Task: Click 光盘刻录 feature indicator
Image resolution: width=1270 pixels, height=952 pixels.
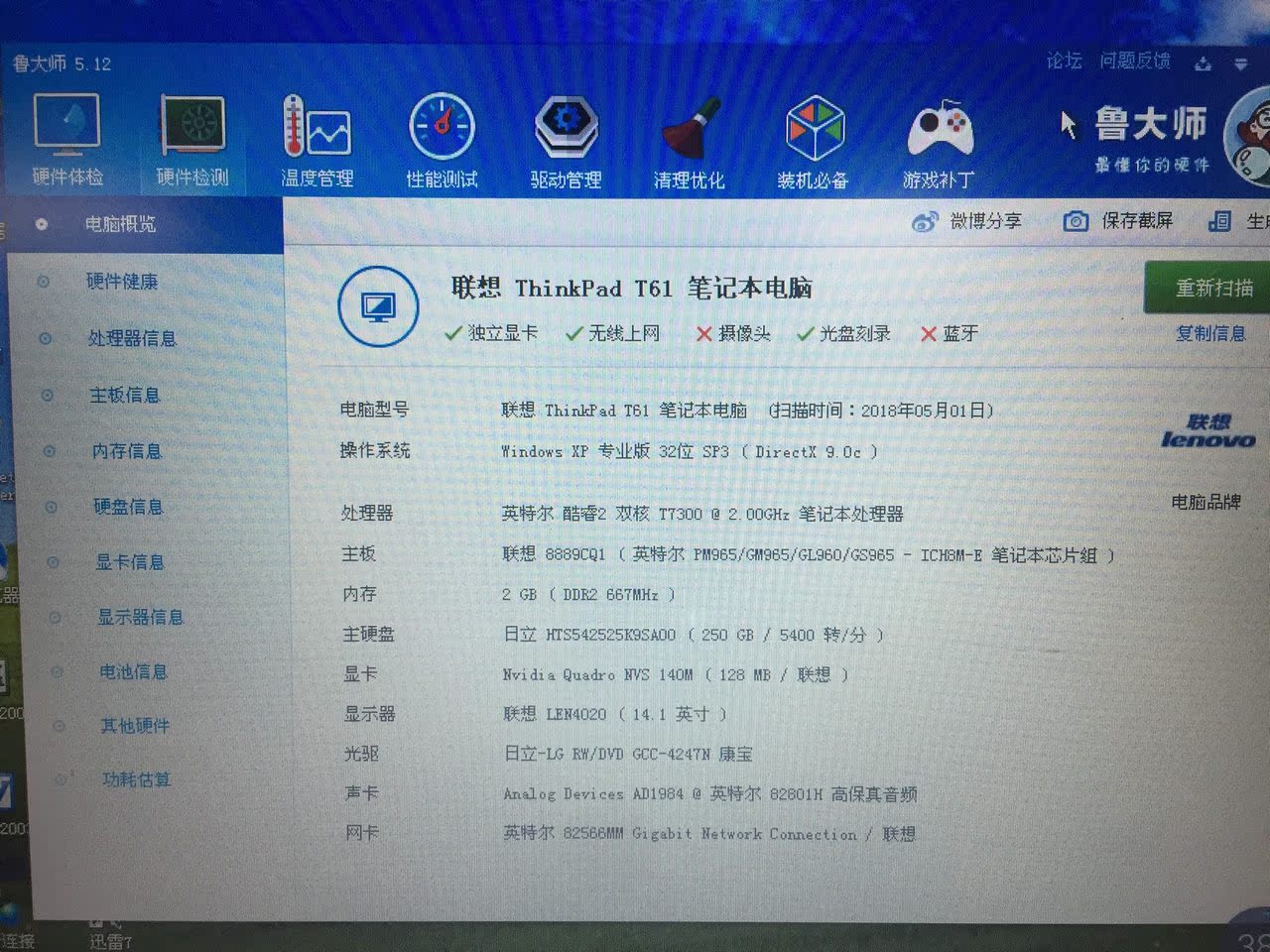Action: coord(844,333)
